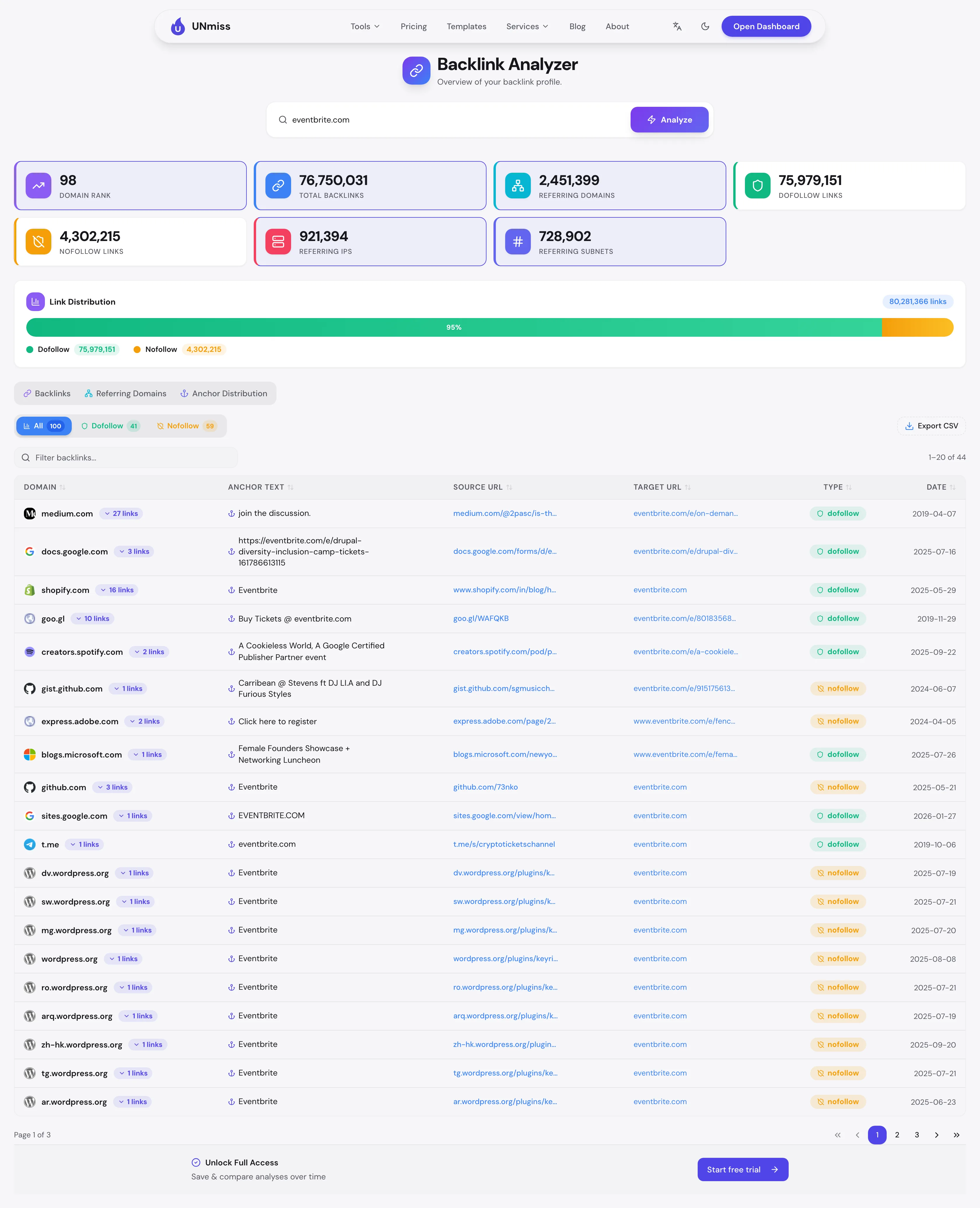Sort table by Type column
The width and height of the screenshot is (980, 1208).
pyautogui.click(x=837, y=487)
